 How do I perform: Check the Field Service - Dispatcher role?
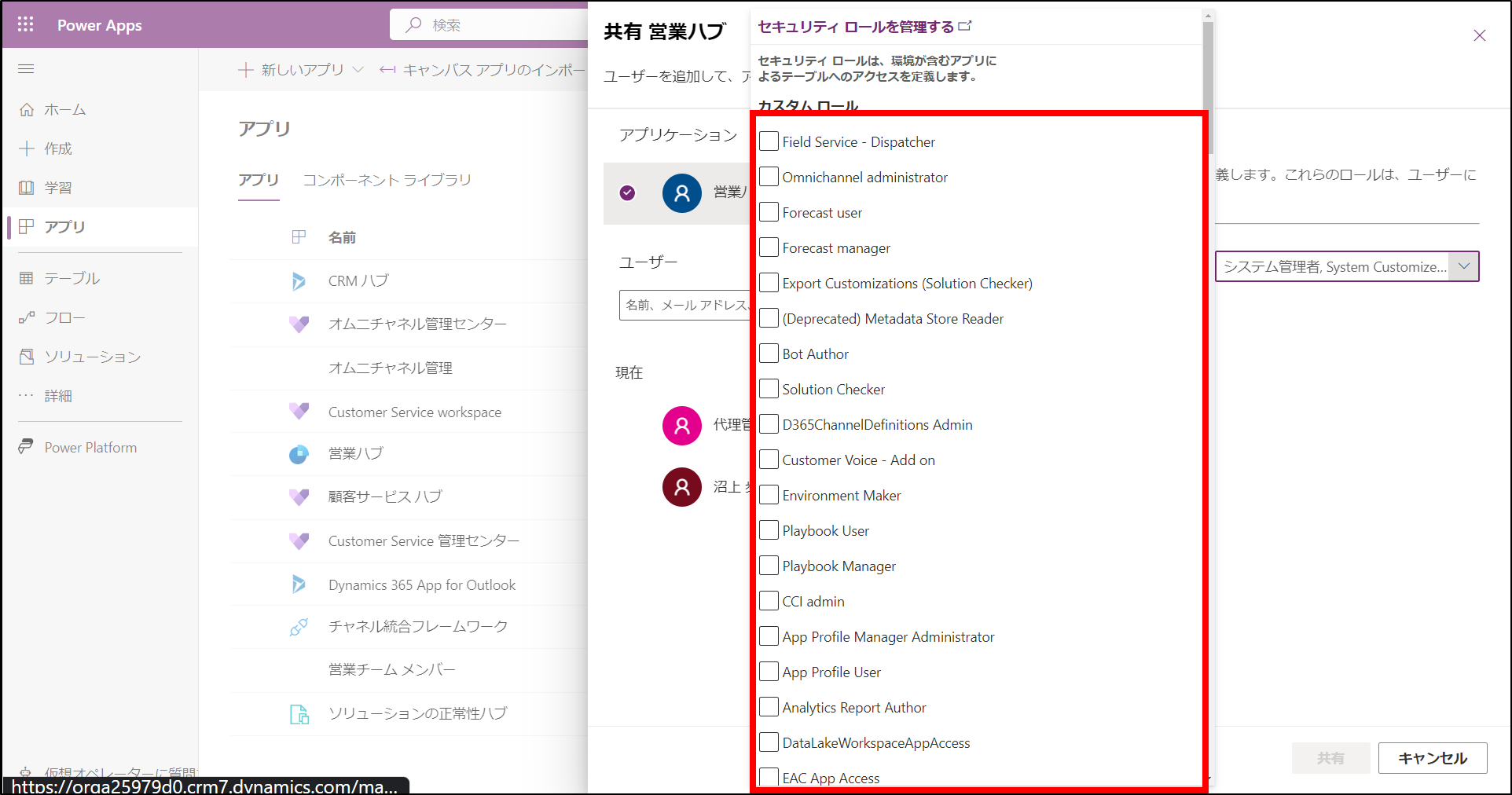tap(769, 141)
